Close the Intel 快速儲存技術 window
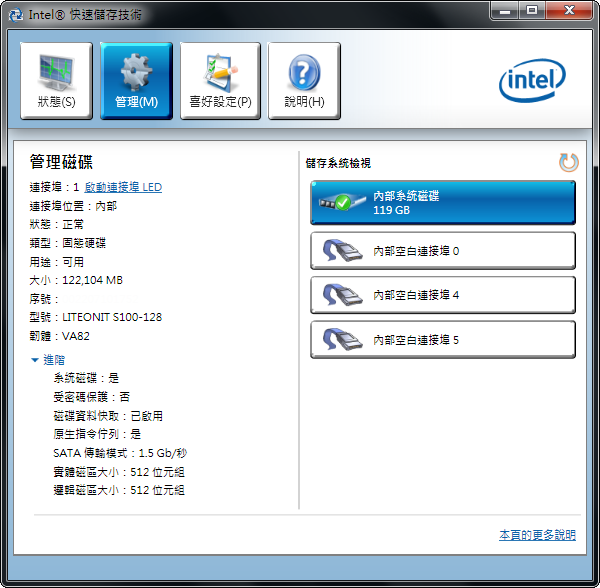 click(x=569, y=10)
